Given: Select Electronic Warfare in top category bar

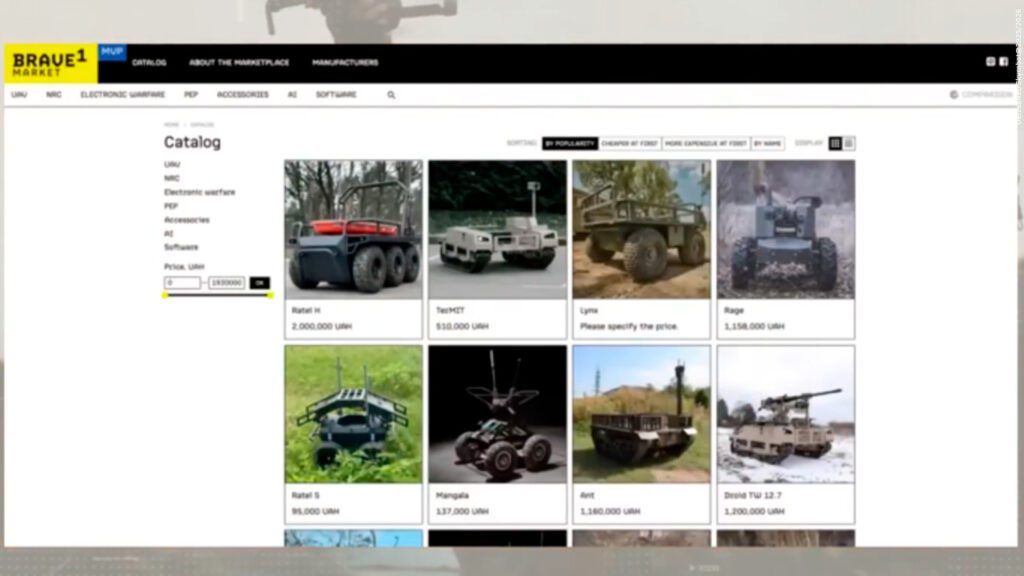Looking at the screenshot, I should (123, 95).
